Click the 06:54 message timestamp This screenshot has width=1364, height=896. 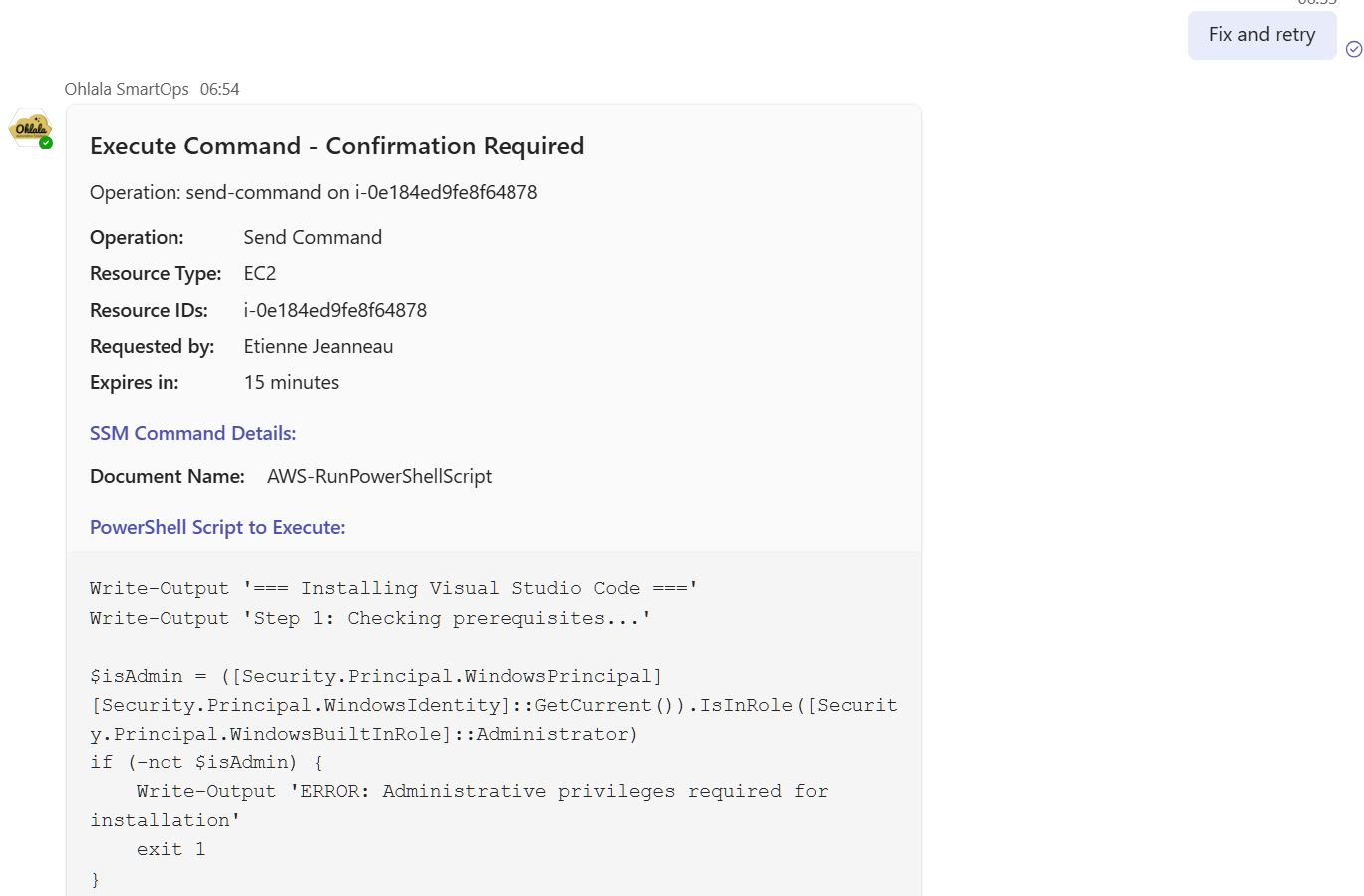point(219,89)
